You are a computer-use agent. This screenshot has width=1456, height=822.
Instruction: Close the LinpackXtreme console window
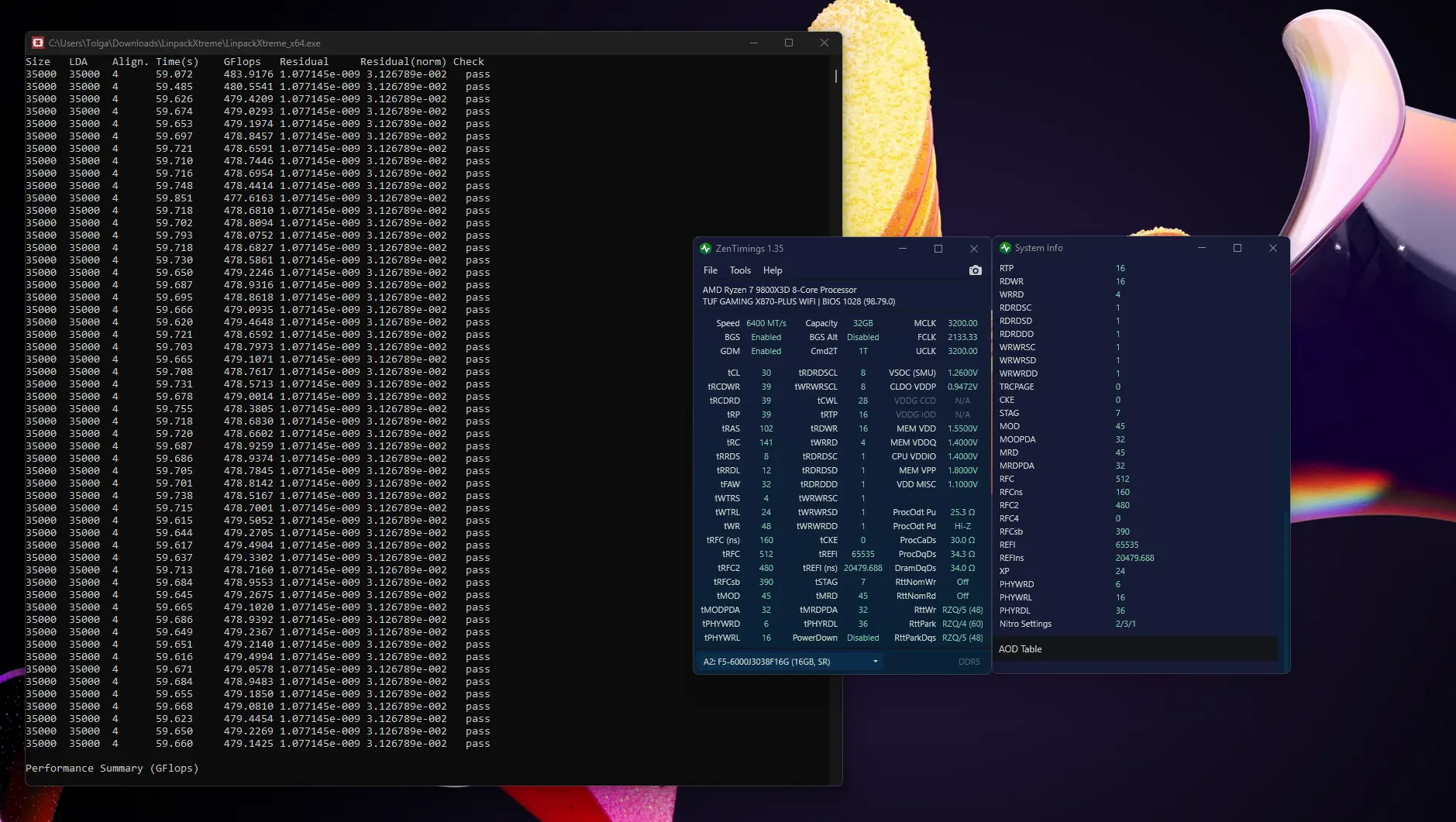click(x=824, y=43)
